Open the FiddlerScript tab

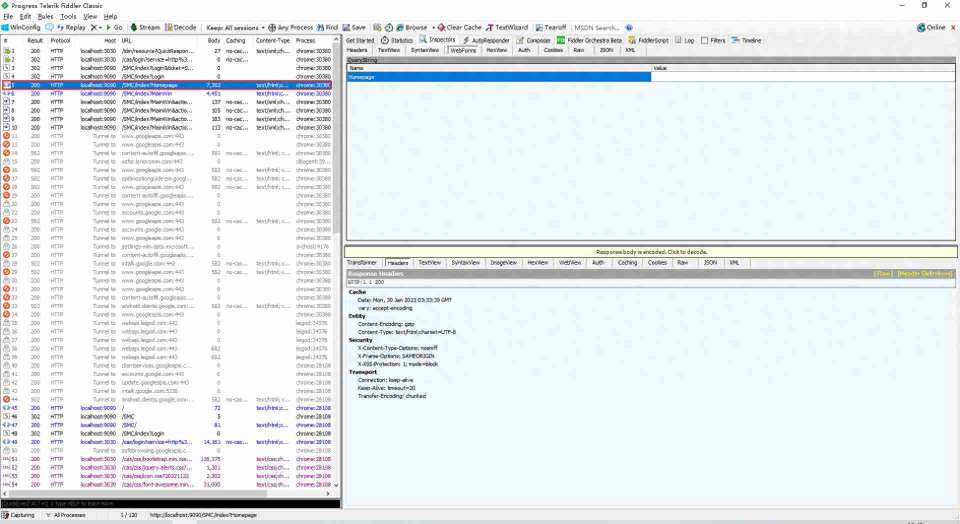click(648, 40)
